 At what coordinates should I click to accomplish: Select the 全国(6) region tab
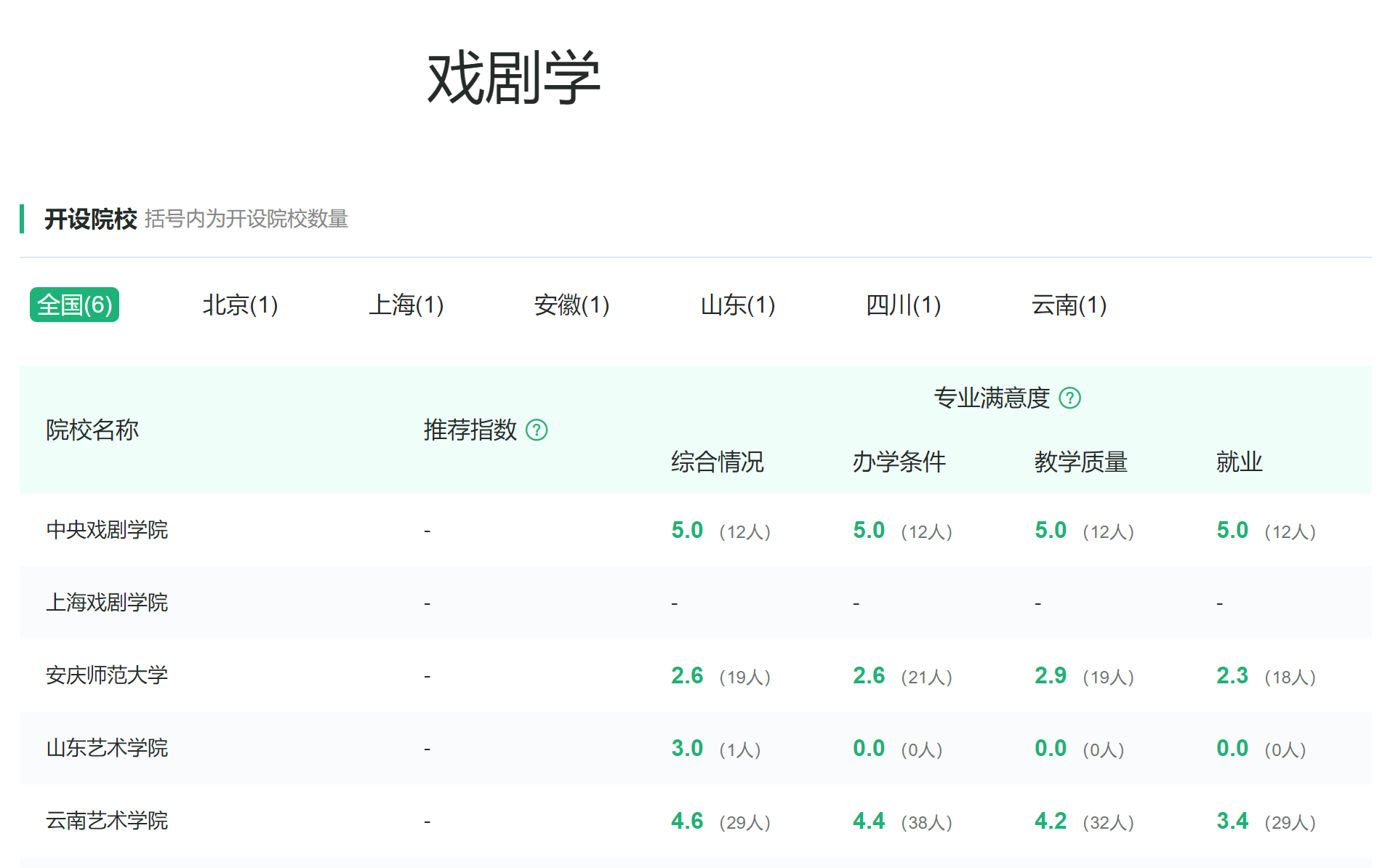point(74,305)
